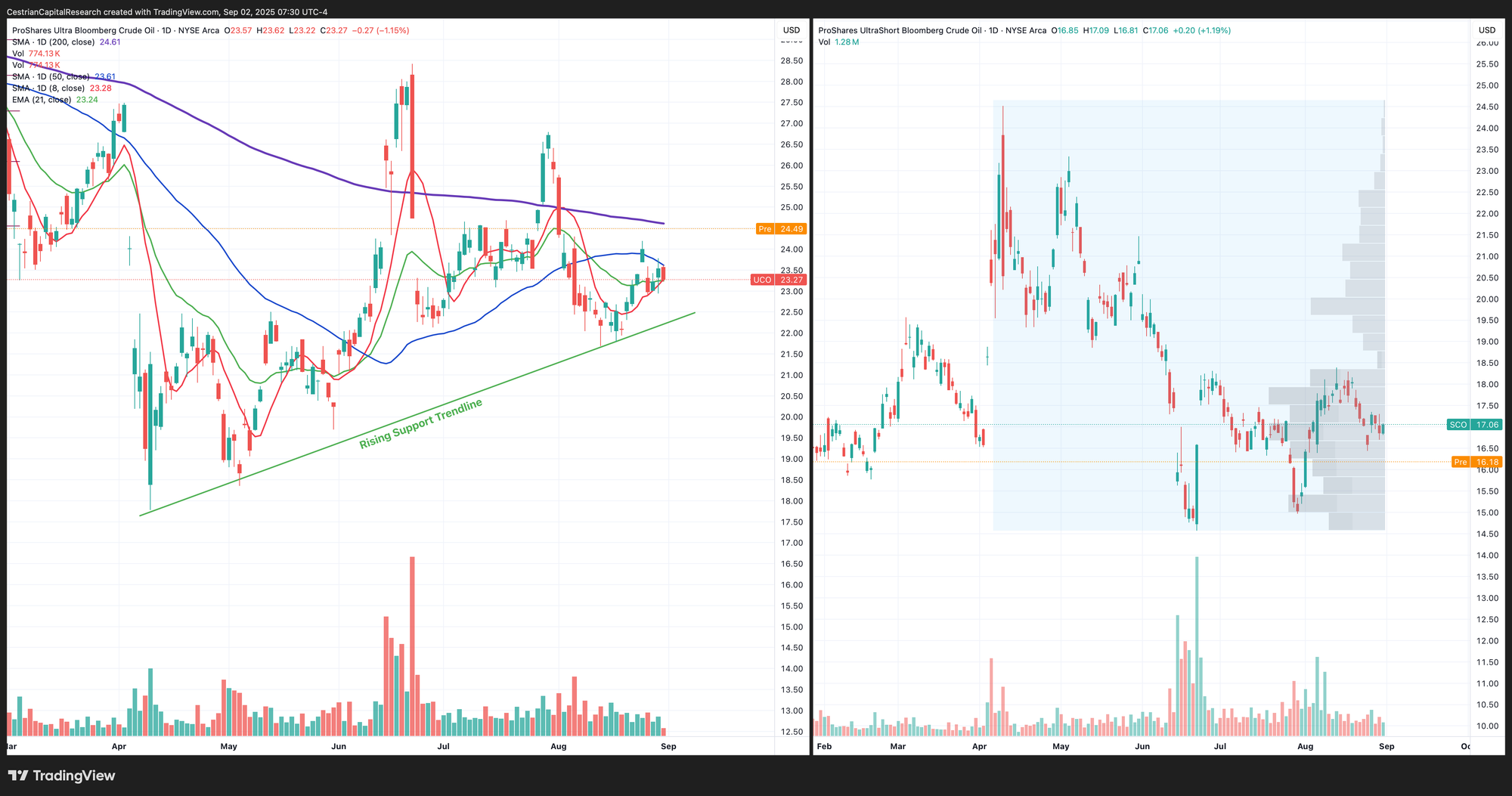The width and height of the screenshot is (1512, 796).
Task: Click the SMA 1D (8, close) legend entry
Action: click(48, 88)
